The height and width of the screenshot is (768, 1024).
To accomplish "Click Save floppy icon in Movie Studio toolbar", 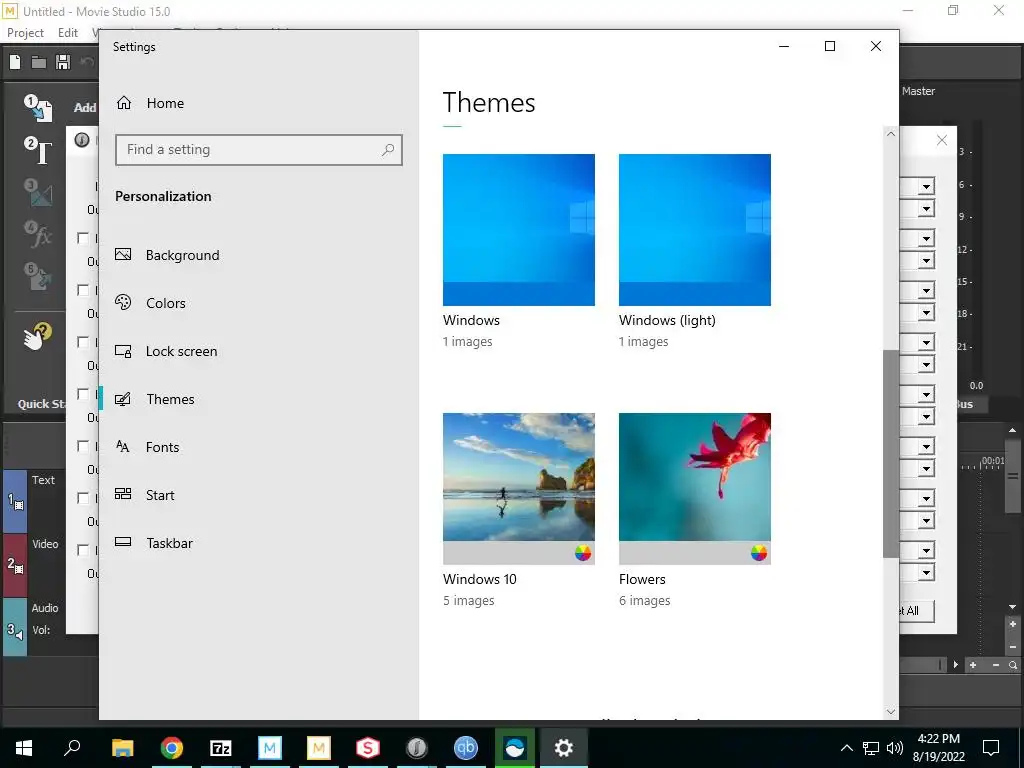I will (x=63, y=62).
